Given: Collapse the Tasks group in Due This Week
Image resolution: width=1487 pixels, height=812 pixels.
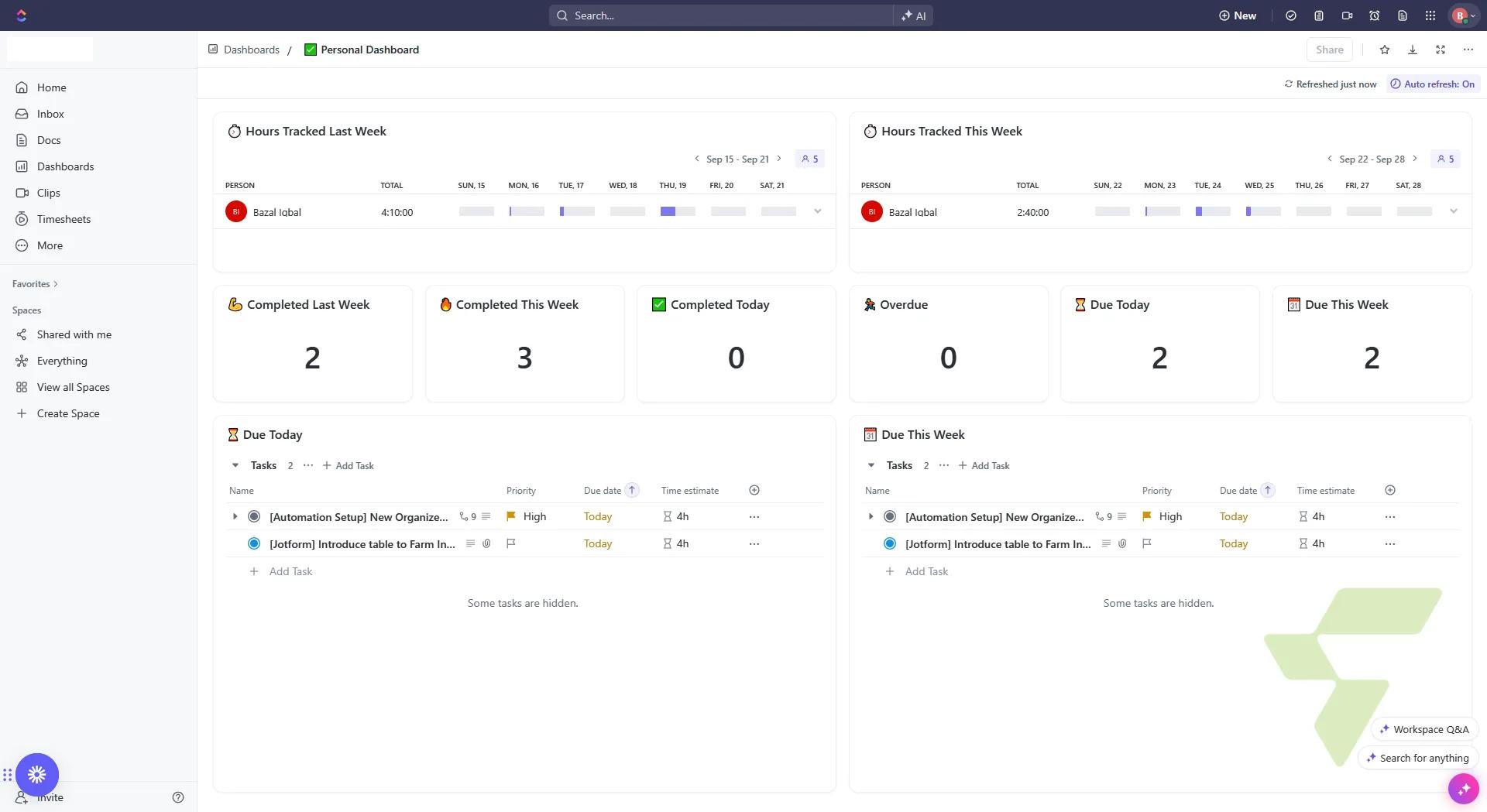Looking at the screenshot, I should pos(871,465).
